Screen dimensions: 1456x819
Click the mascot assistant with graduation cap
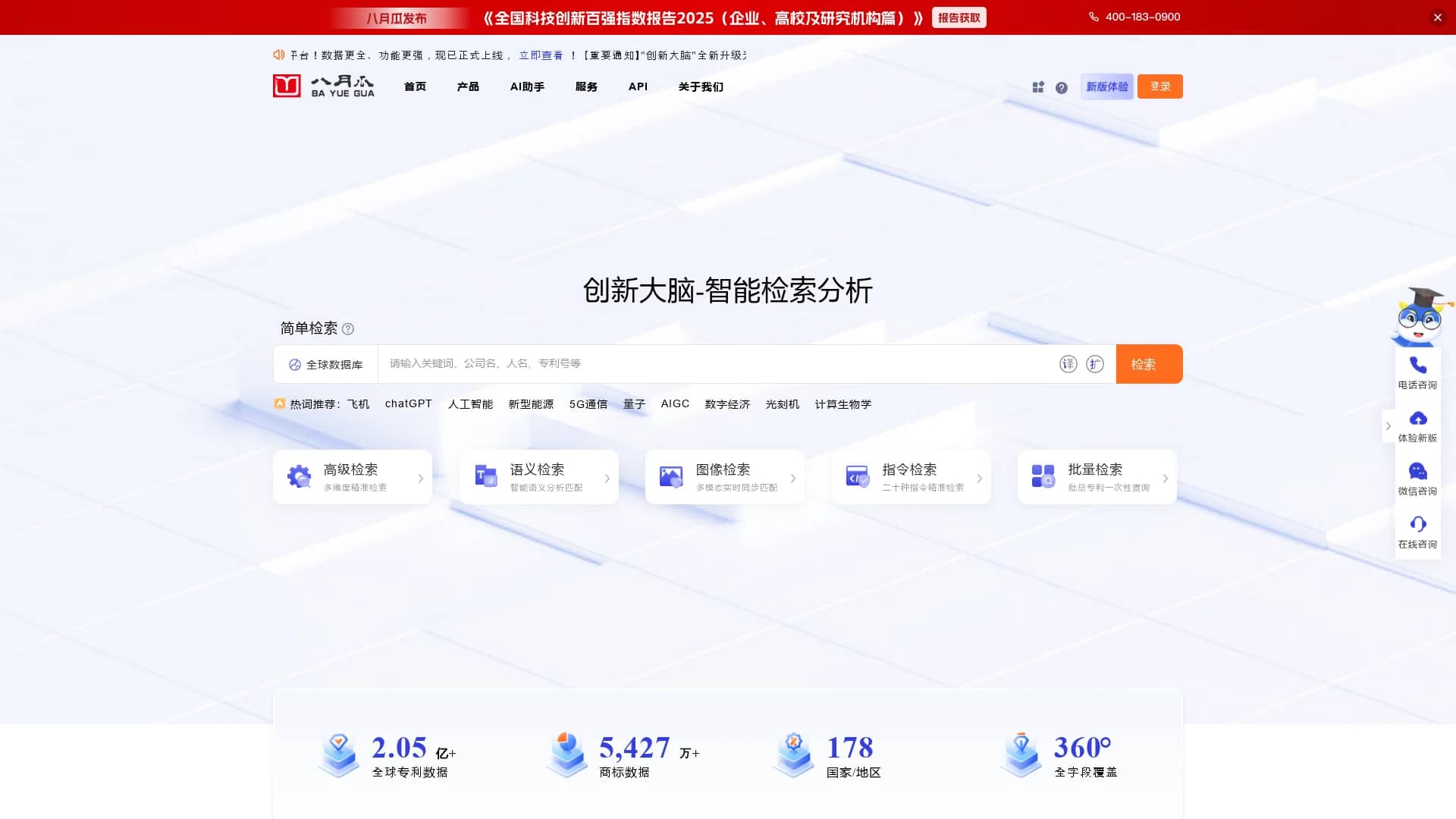tap(1420, 317)
